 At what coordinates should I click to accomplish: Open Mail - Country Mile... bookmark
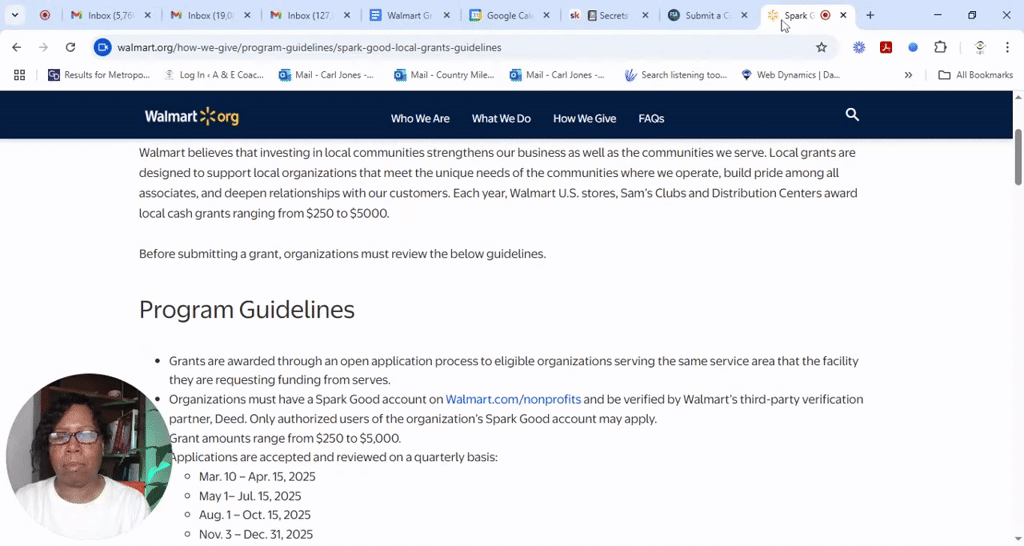pos(444,75)
